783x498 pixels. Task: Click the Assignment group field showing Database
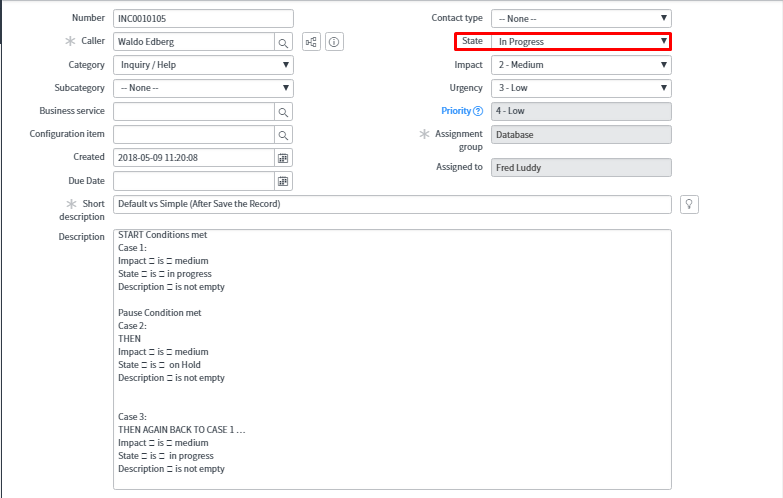click(581, 135)
